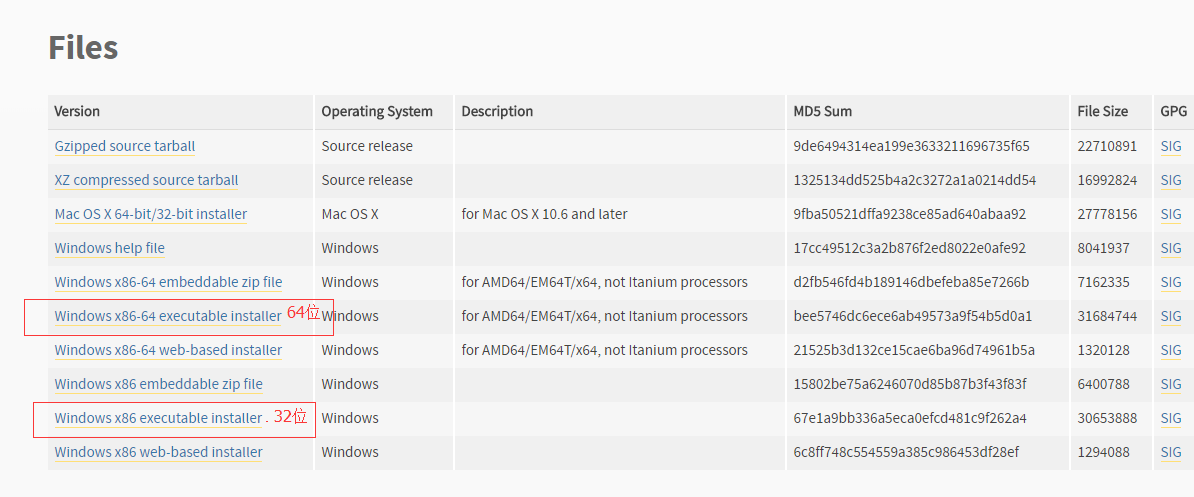Open SIG for x86 web-based installer
Screen dimensions: 1194x497
coord(1171,452)
